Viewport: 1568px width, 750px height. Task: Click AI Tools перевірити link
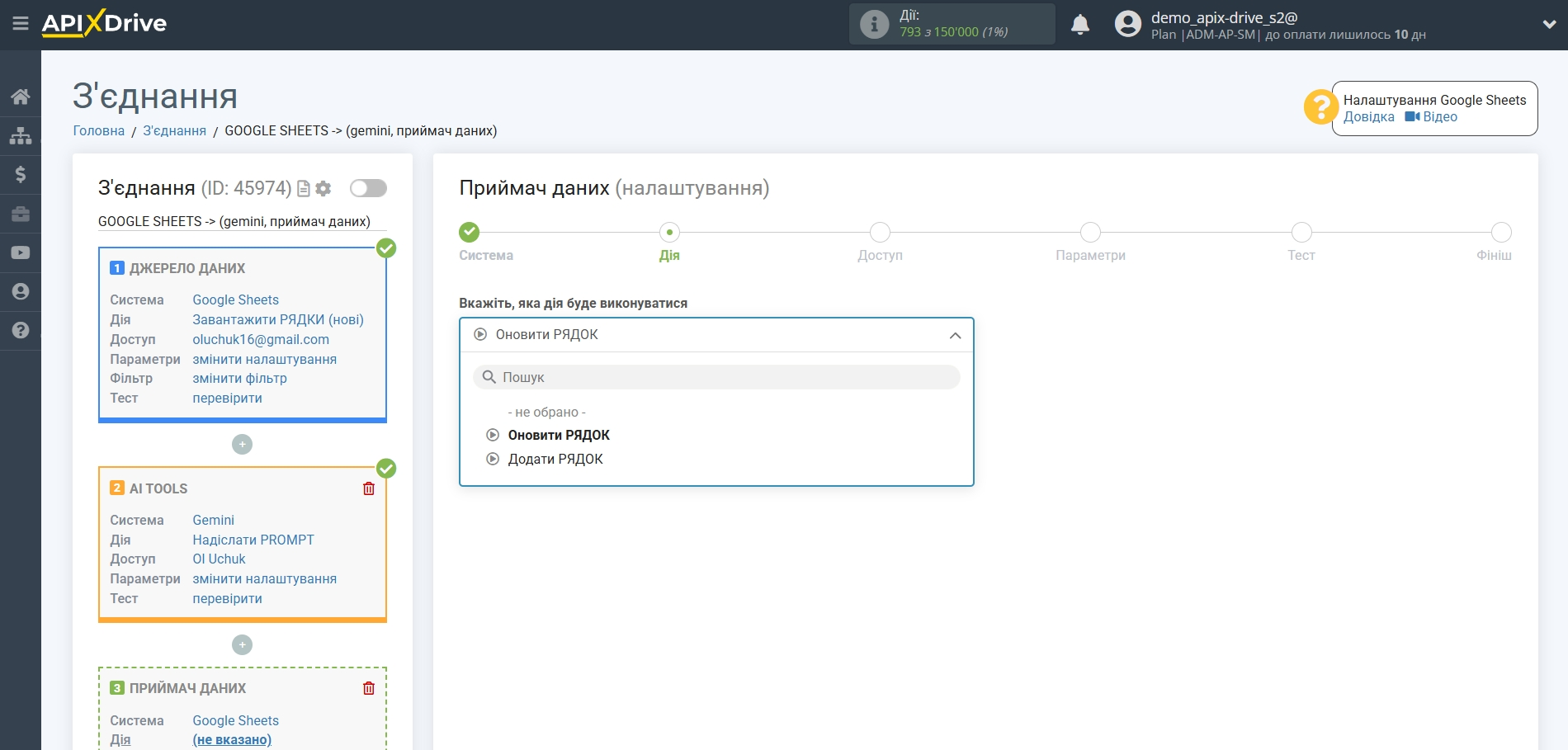227,598
